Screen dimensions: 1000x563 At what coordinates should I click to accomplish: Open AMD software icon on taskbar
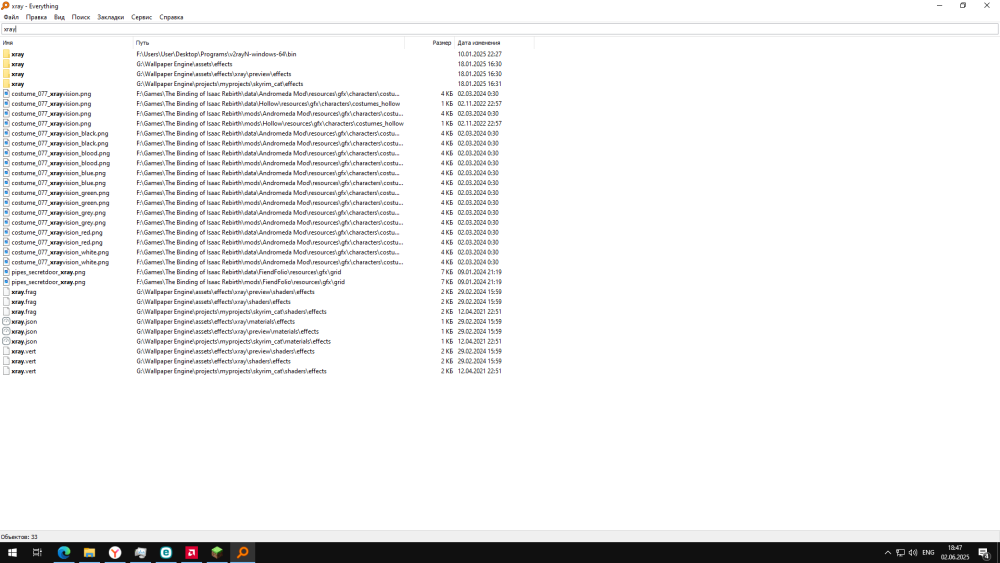pyautogui.click(x=191, y=553)
